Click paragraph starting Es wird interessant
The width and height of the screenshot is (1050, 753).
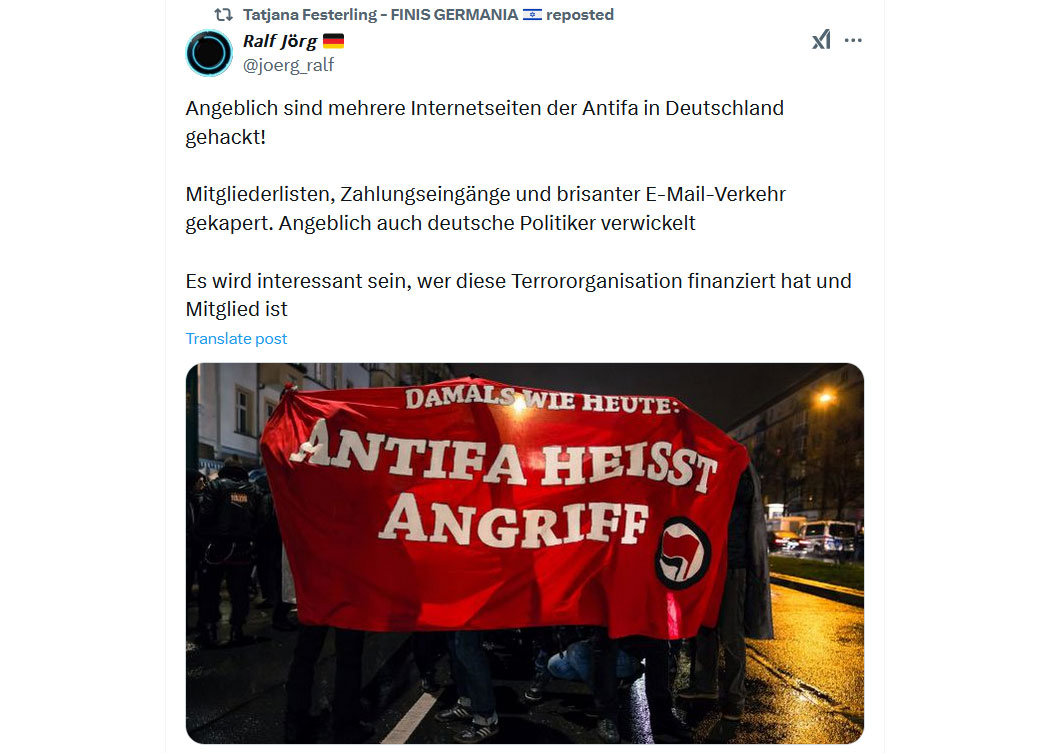tap(518, 295)
